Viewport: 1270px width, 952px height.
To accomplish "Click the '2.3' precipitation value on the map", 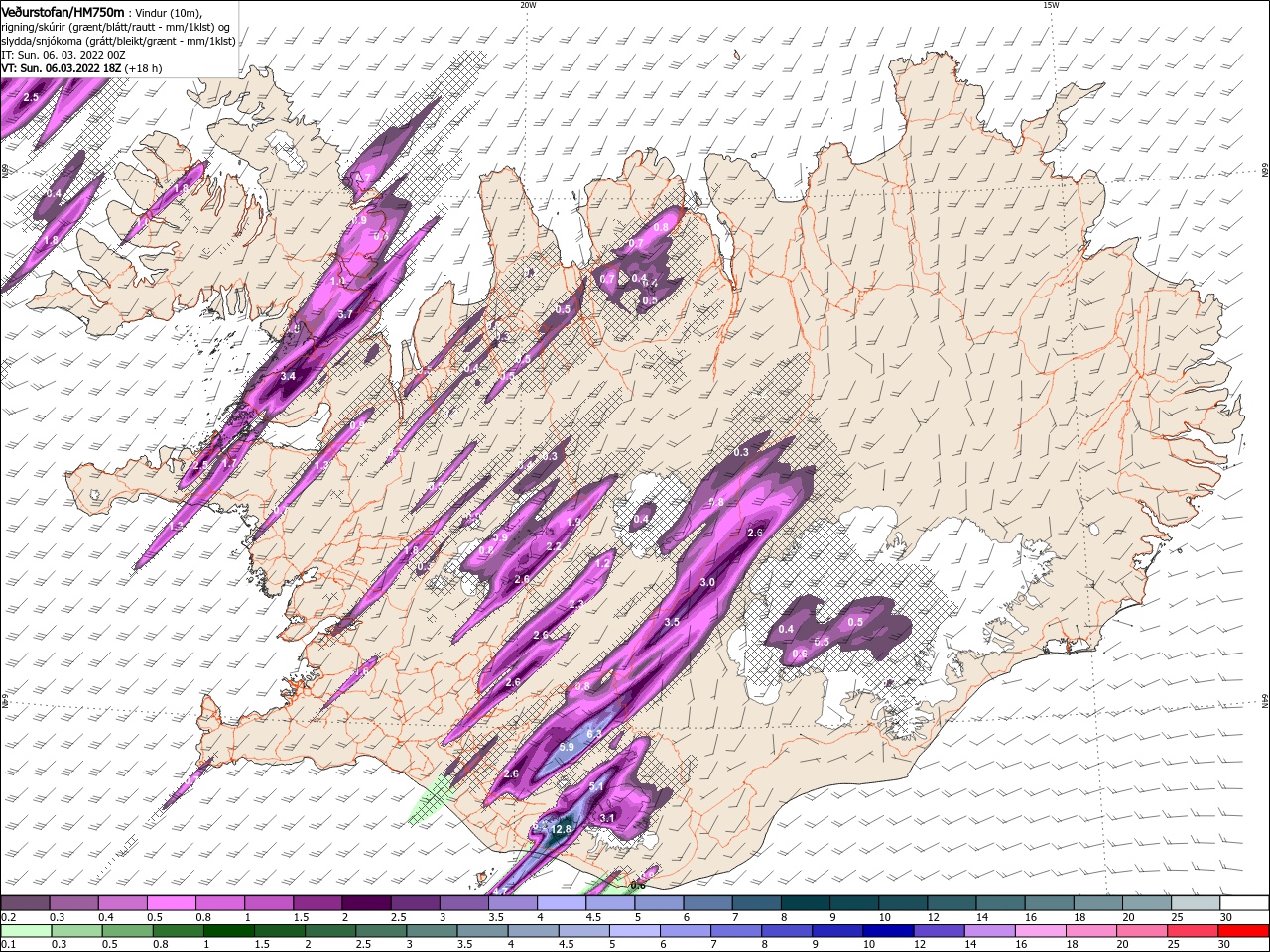I will [576, 604].
